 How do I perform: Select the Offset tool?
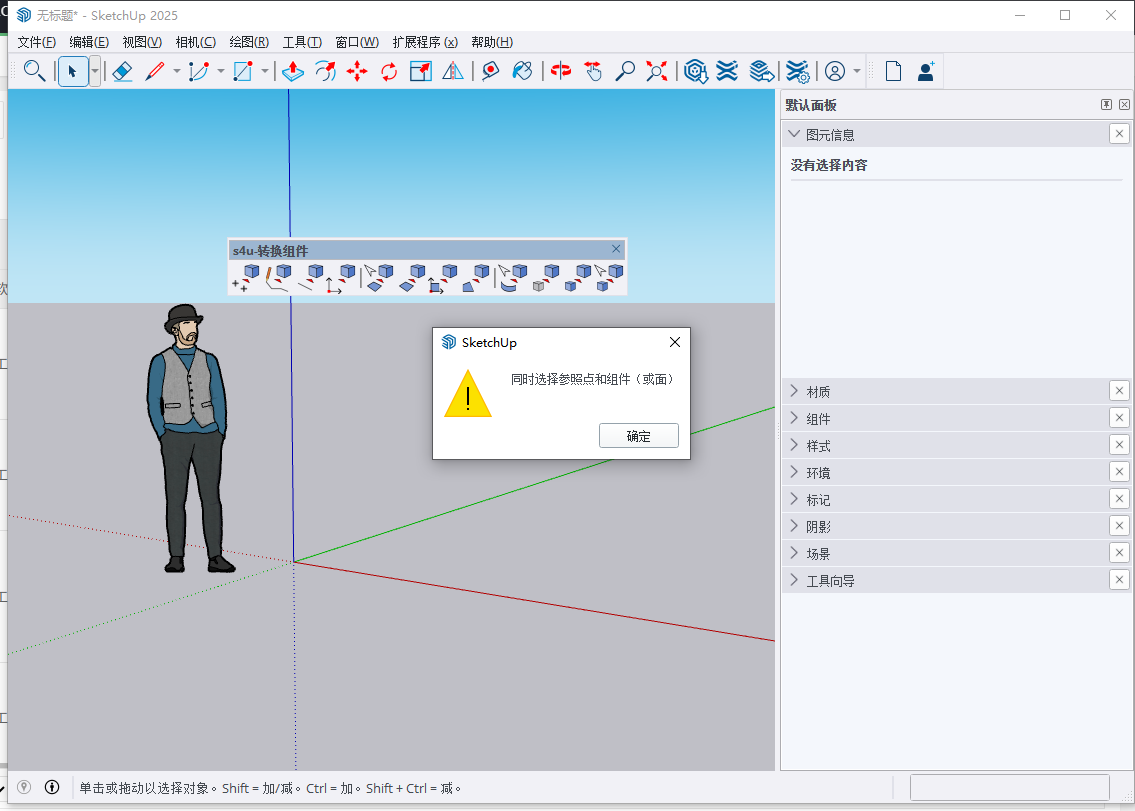click(325, 71)
